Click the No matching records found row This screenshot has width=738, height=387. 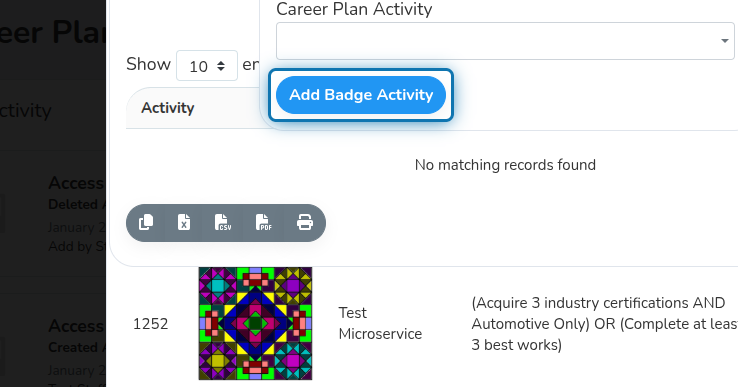pyautogui.click(x=505, y=165)
